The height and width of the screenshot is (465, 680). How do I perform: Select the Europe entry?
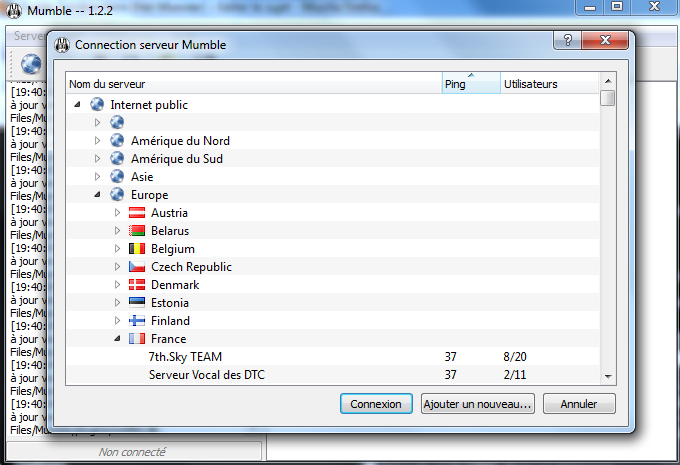coord(333,194)
